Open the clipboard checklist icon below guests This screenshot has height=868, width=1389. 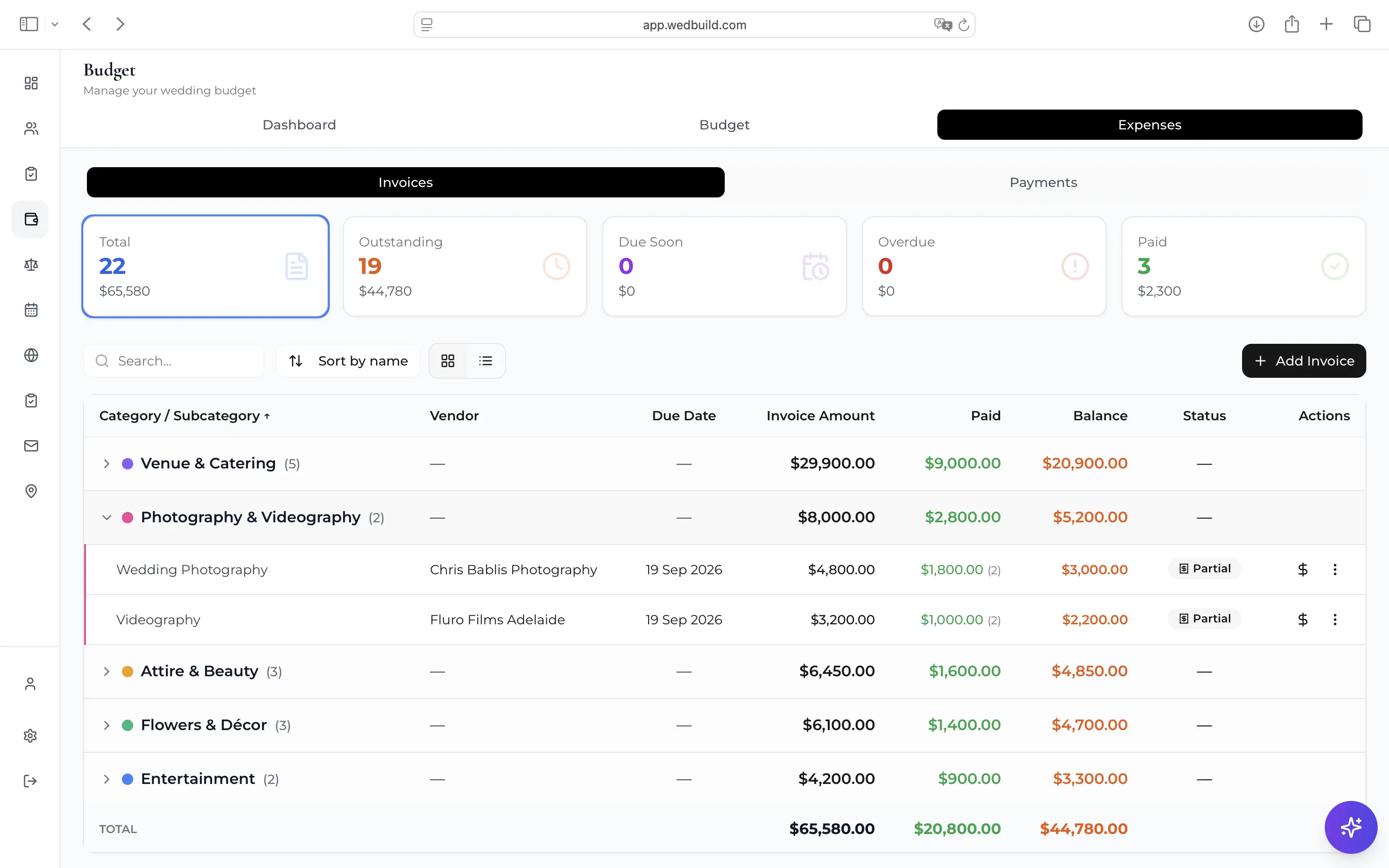click(31, 174)
